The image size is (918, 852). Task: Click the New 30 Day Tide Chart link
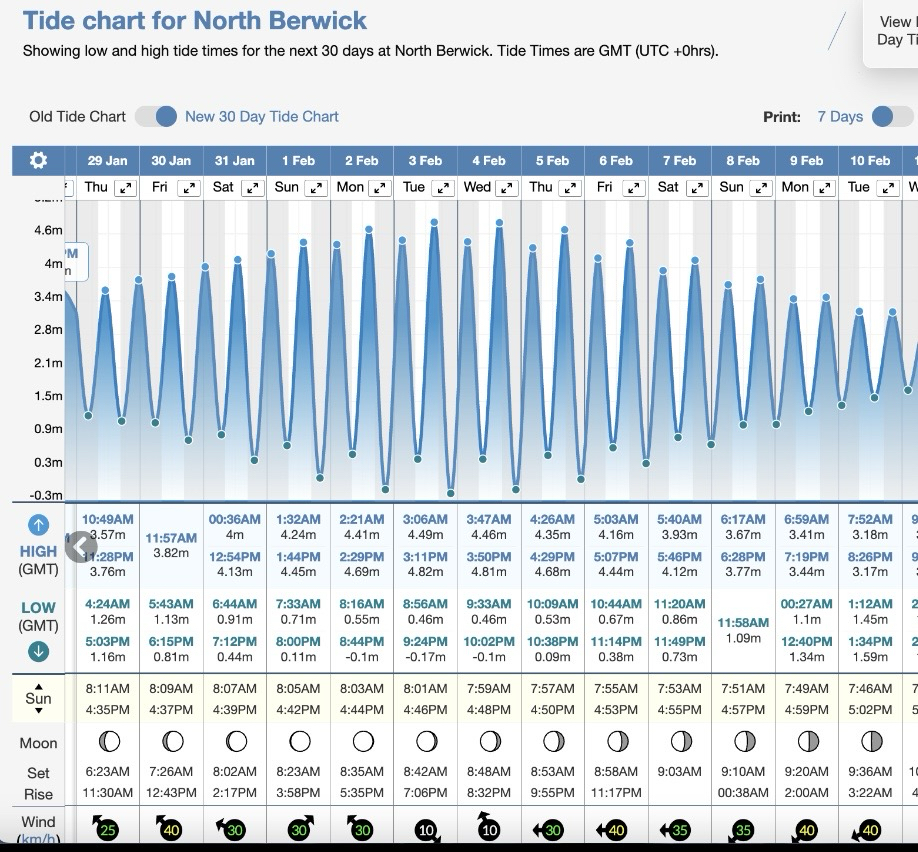point(262,117)
